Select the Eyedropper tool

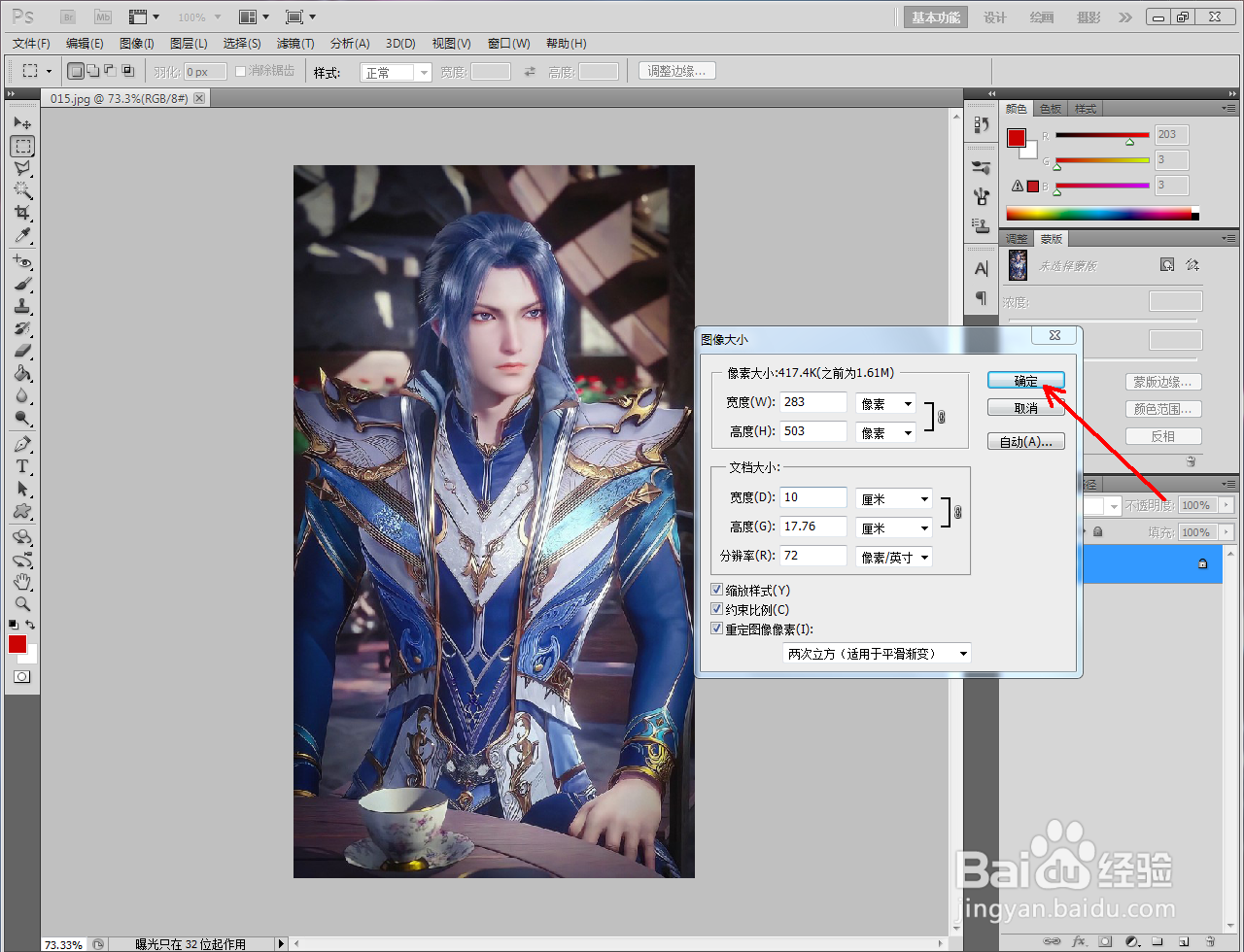[x=22, y=236]
